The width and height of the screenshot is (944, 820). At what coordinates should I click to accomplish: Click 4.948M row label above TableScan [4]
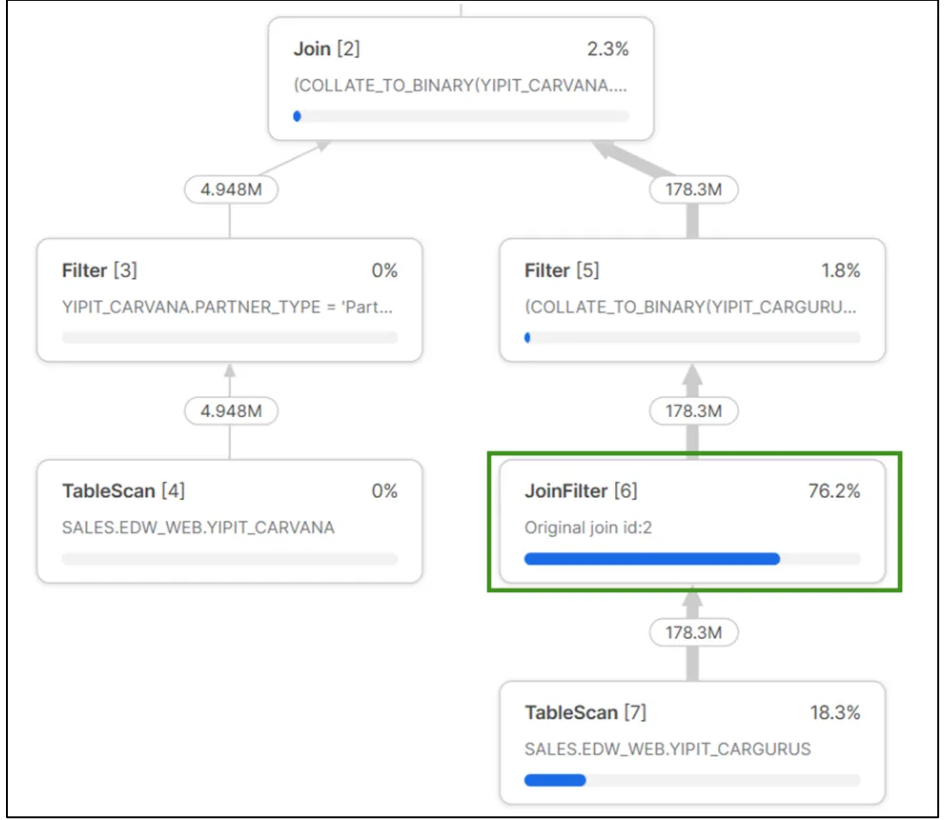click(x=231, y=410)
